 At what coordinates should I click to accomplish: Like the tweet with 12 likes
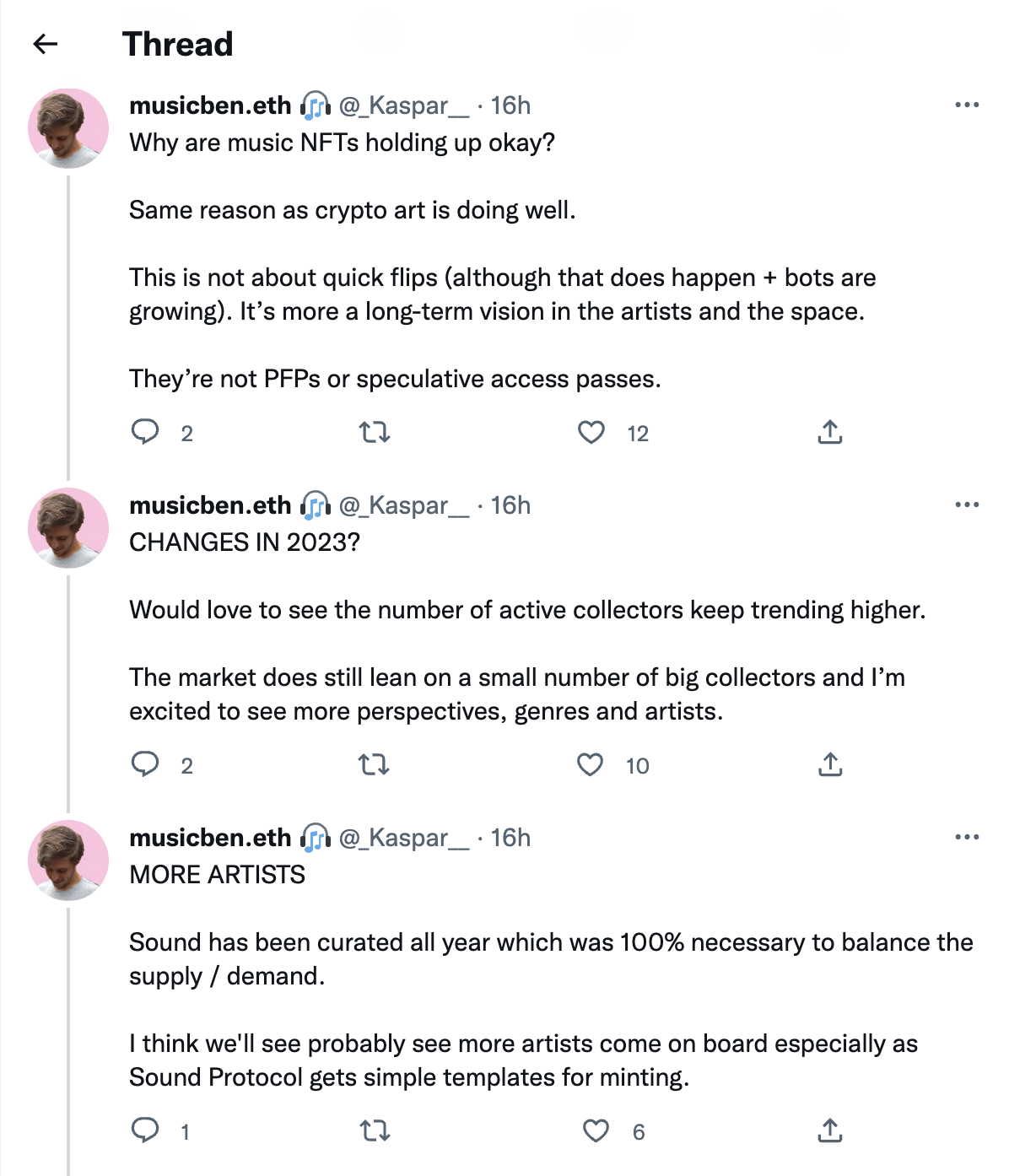point(591,433)
